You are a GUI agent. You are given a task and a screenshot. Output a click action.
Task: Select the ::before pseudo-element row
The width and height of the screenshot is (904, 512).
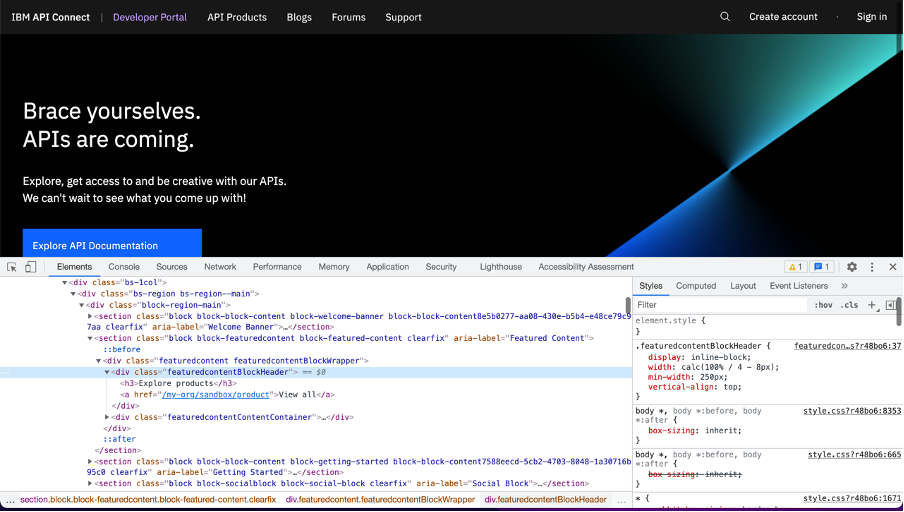(122, 350)
